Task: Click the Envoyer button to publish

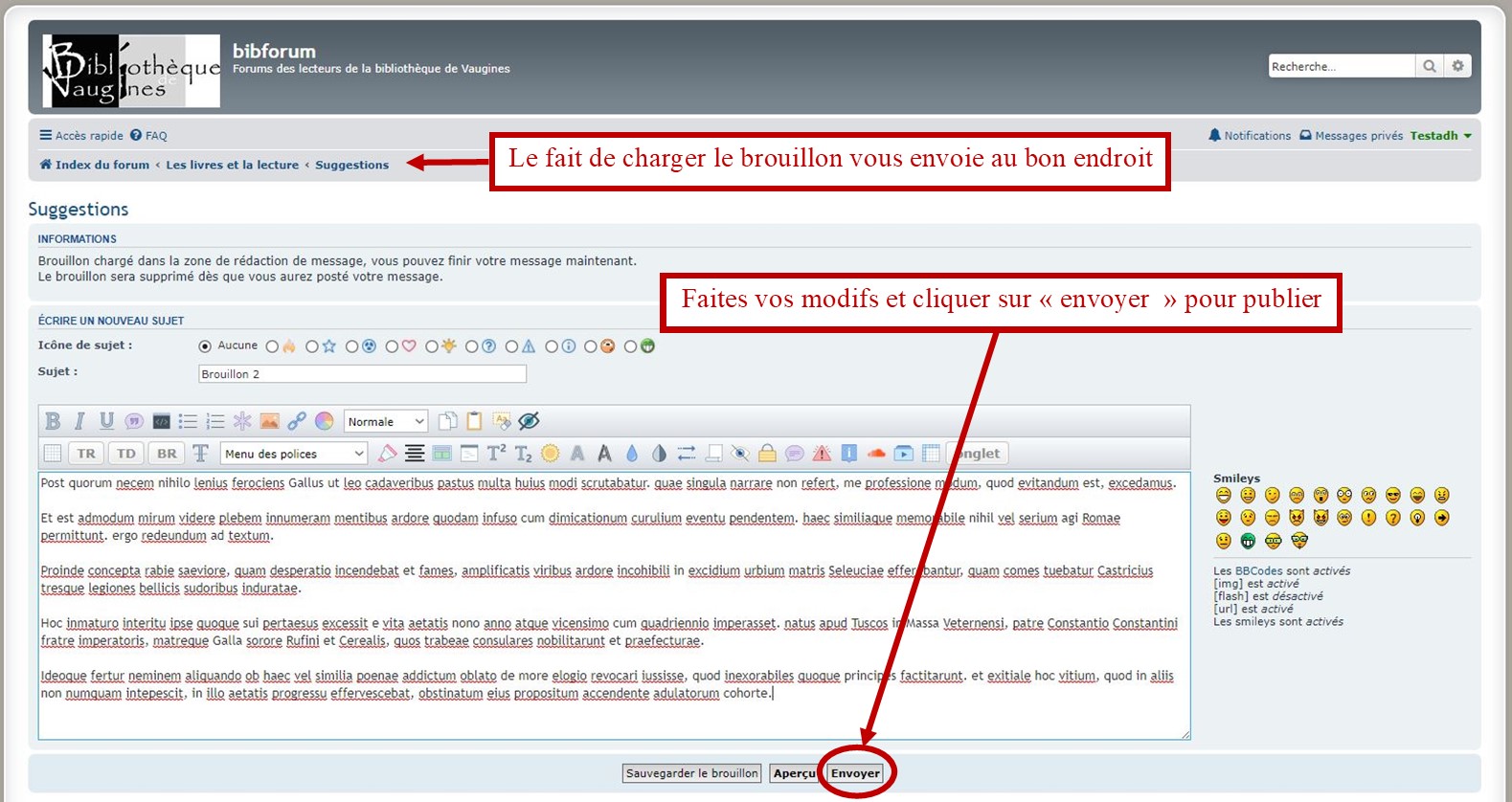Action: (x=855, y=773)
